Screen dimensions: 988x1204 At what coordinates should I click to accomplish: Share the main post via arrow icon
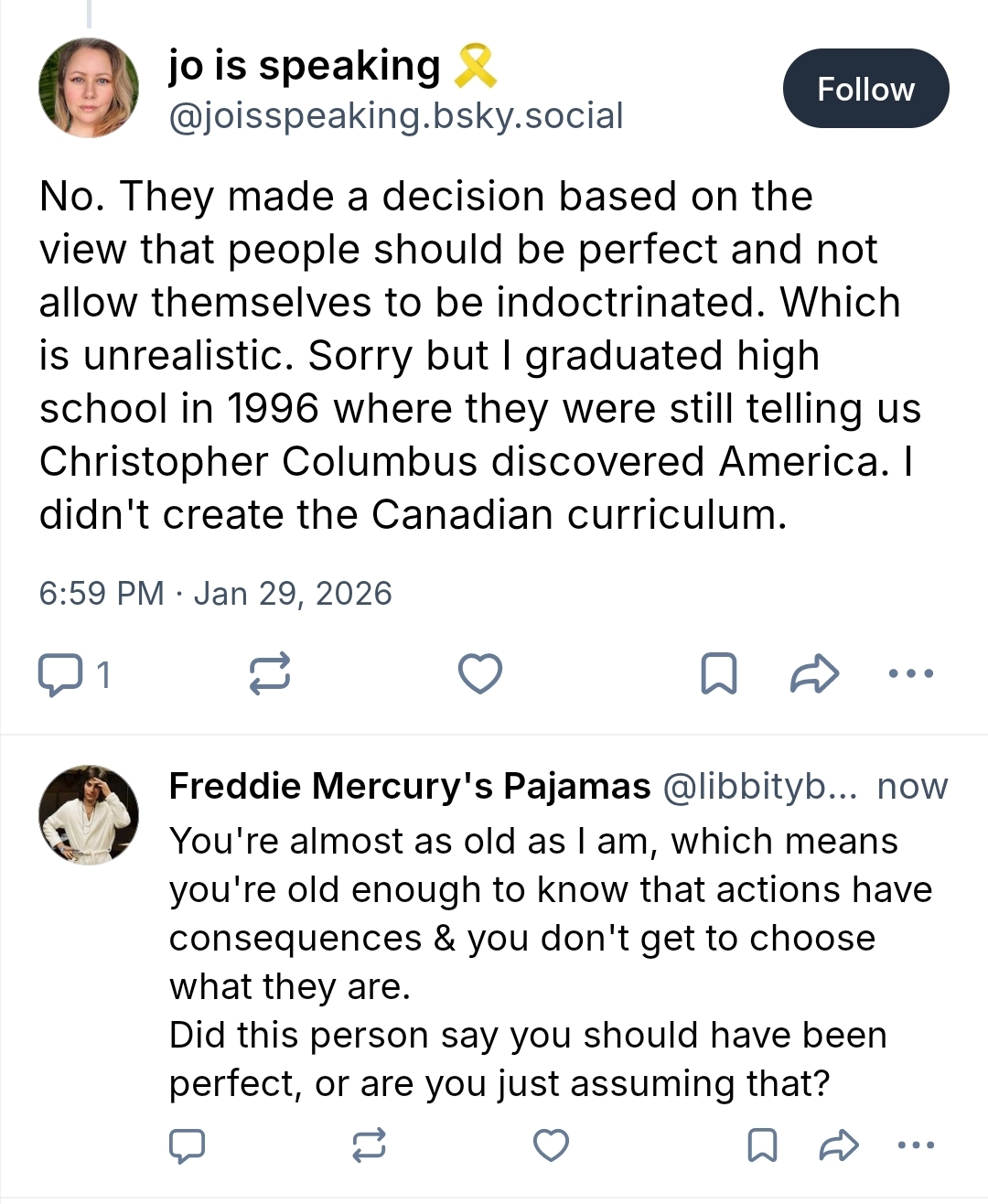pos(814,674)
